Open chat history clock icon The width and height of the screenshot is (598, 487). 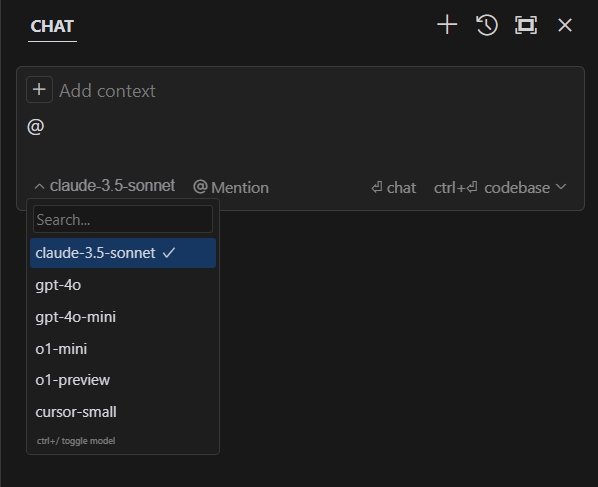[487, 25]
